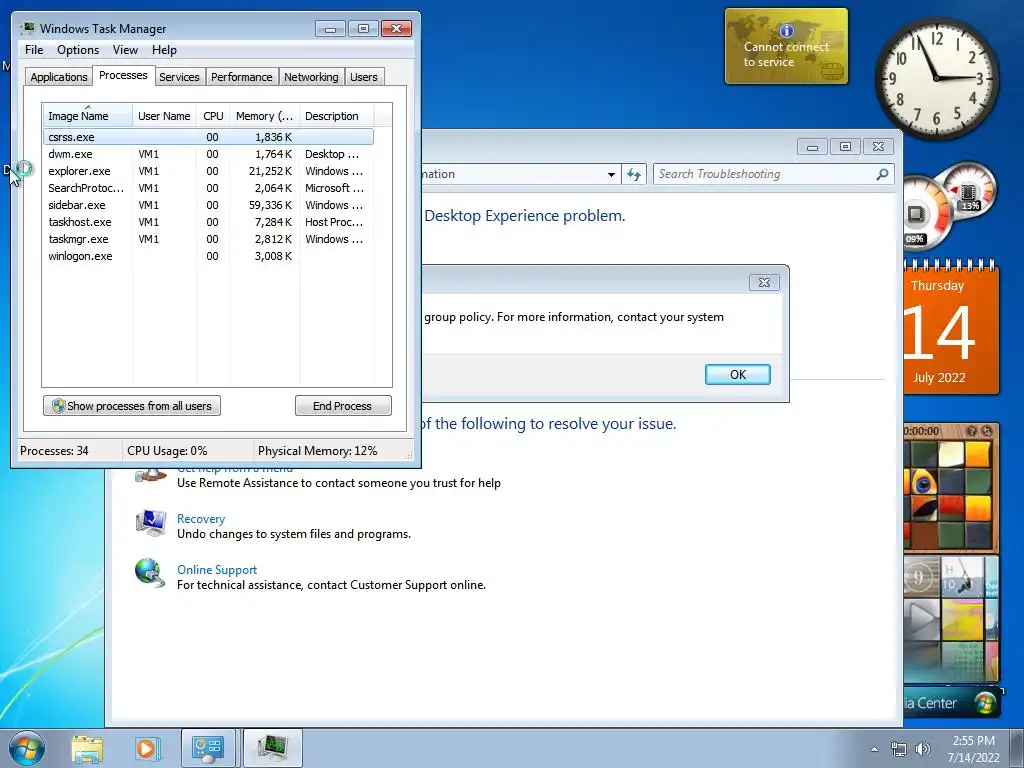The width and height of the screenshot is (1024, 768).
Task: Click the puzzle gadget timer 0:00:00
Action: click(x=921, y=431)
